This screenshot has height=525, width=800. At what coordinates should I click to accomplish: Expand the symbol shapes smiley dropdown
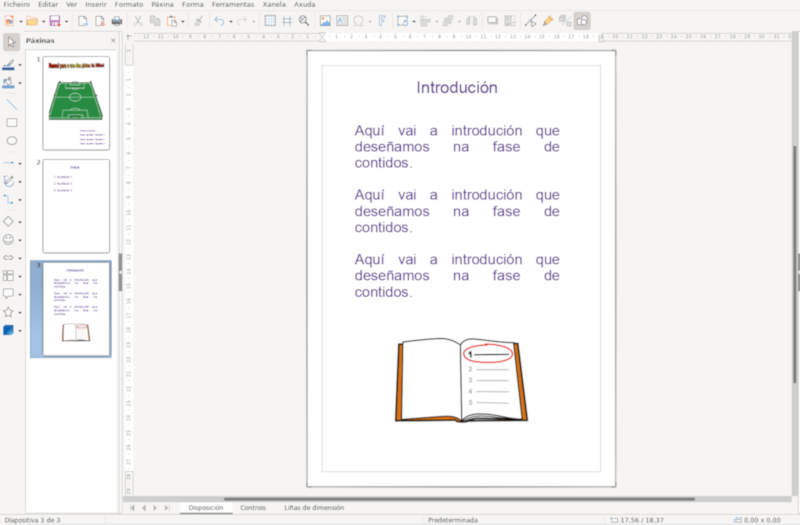click(x=20, y=240)
